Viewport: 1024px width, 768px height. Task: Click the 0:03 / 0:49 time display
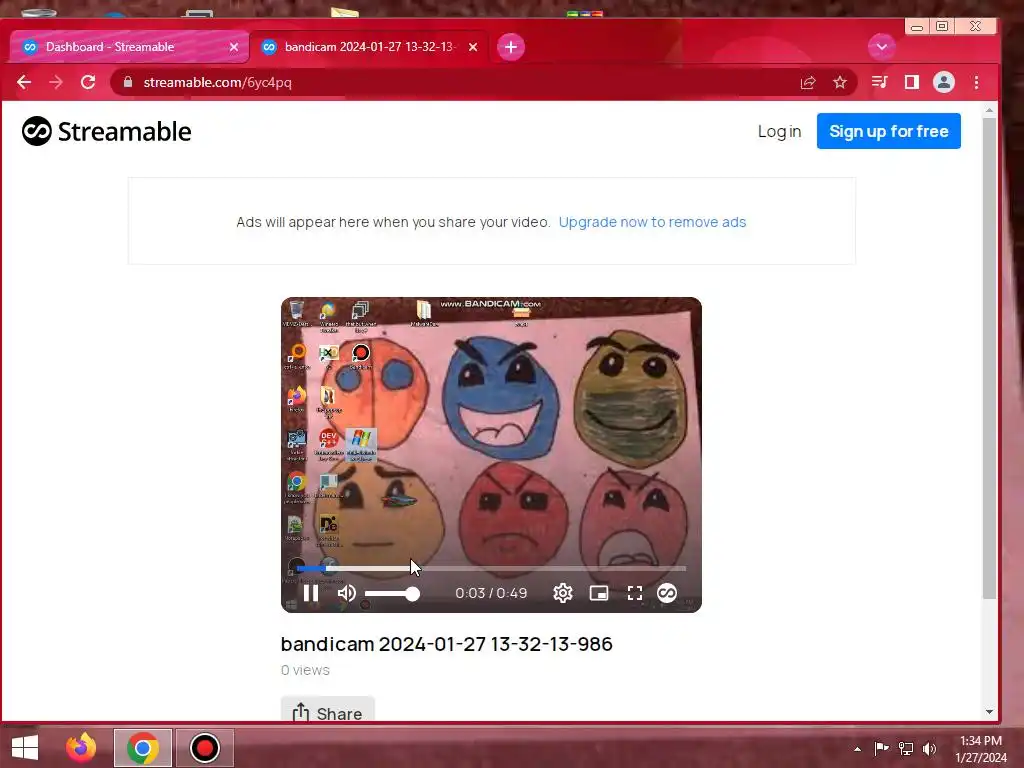click(491, 593)
